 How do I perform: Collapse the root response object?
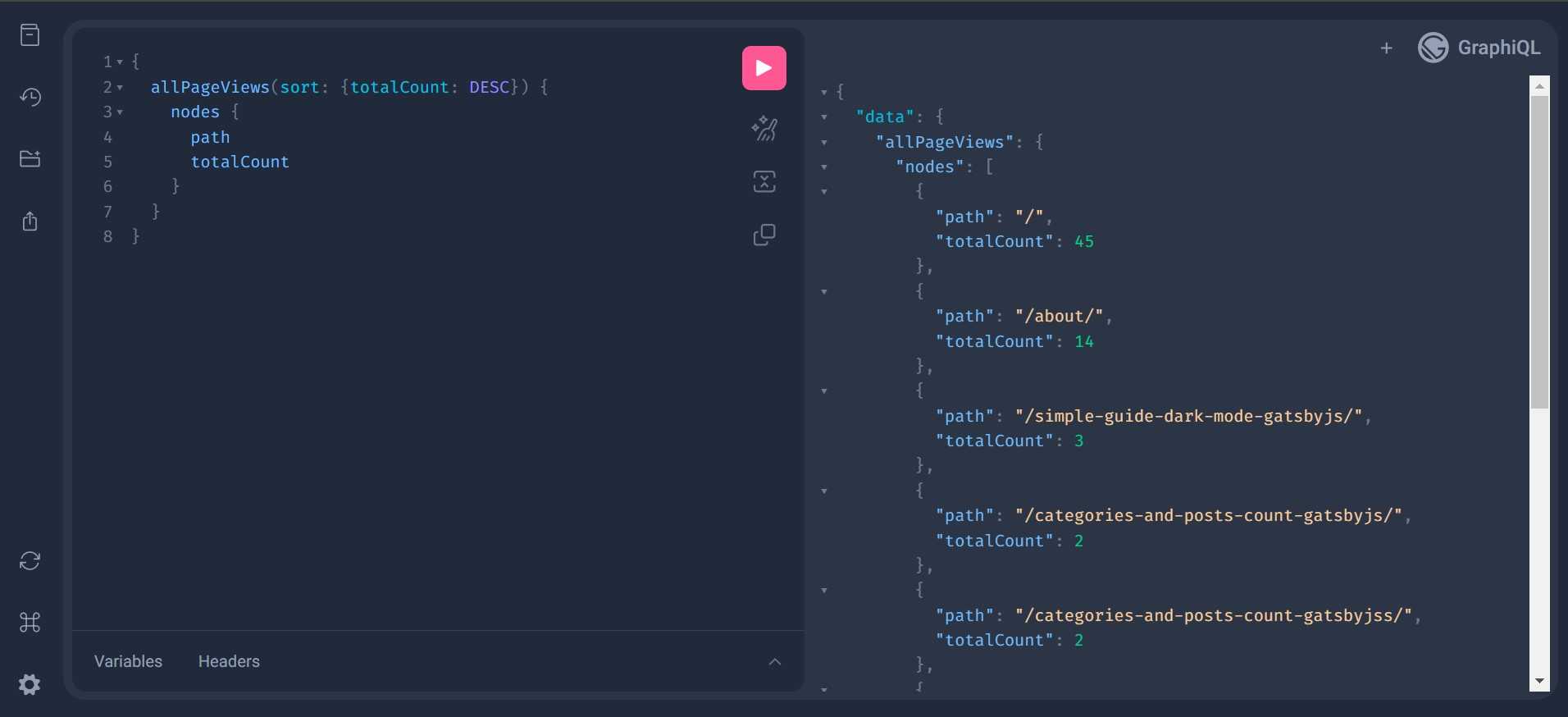[x=824, y=93]
